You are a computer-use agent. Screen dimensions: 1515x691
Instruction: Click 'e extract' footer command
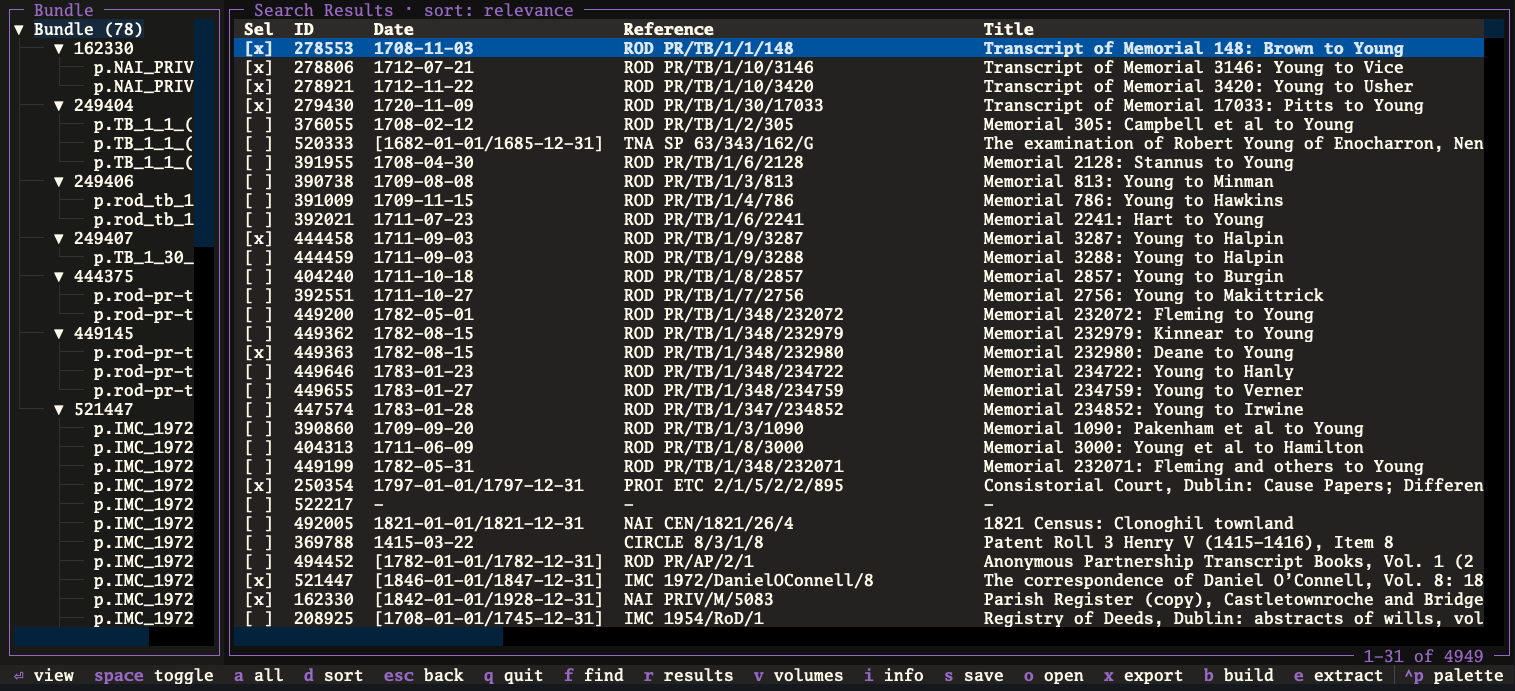click(1339, 675)
